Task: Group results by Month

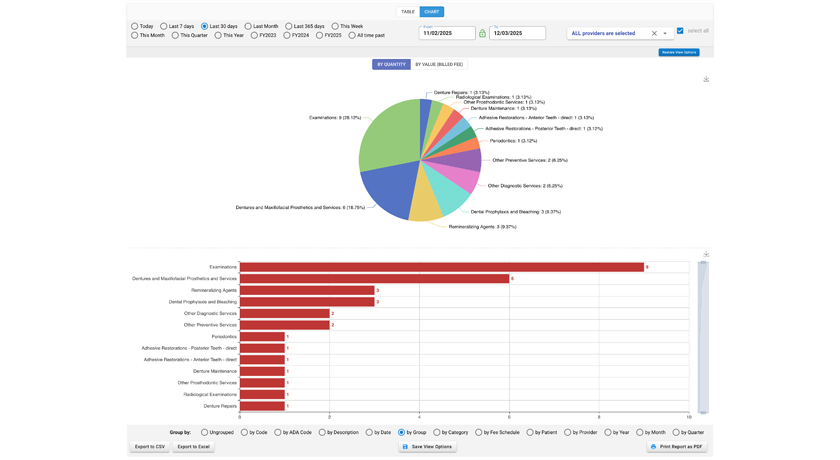Action: pos(640,432)
